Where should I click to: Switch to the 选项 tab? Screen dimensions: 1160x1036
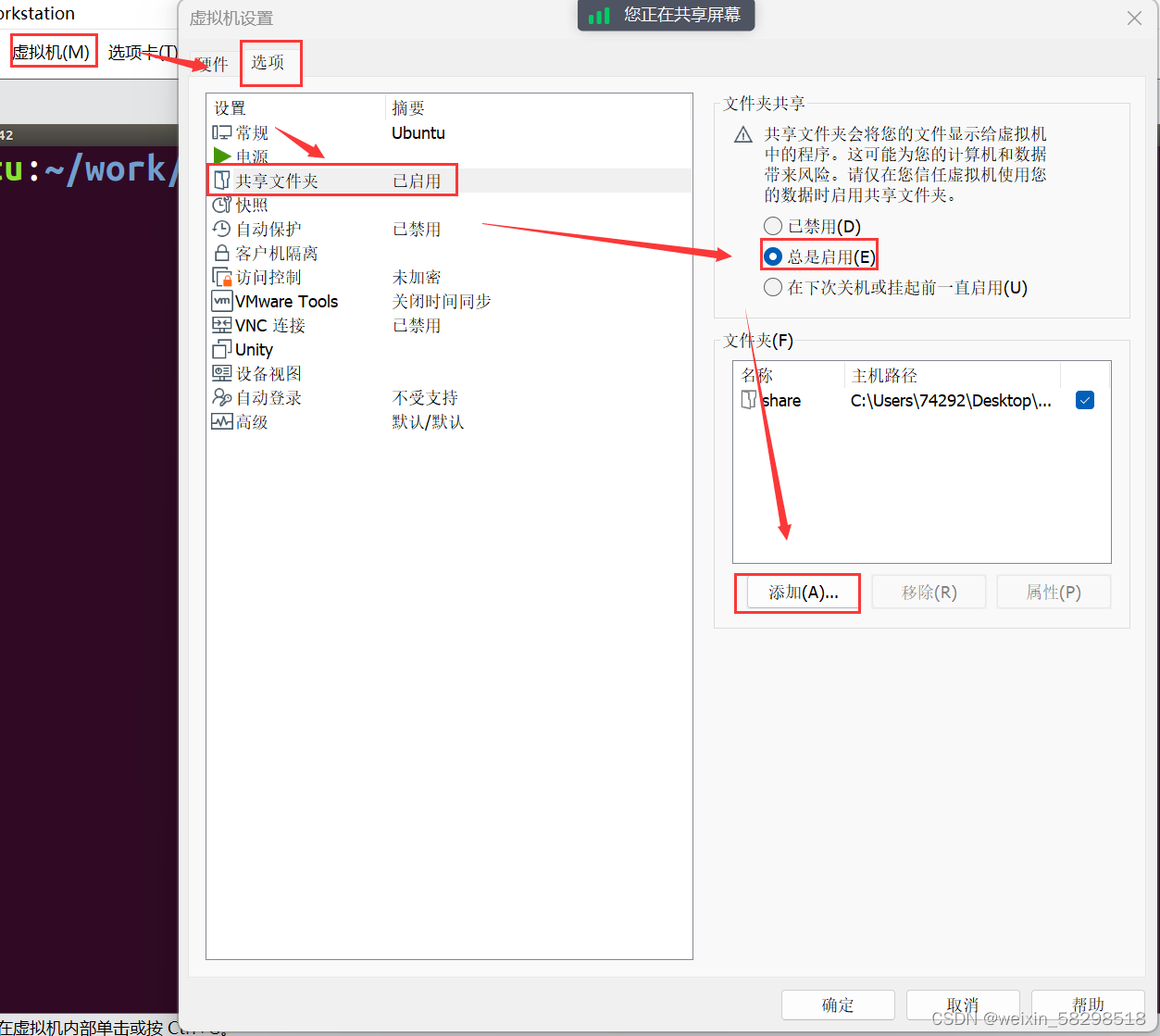pos(270,63)
